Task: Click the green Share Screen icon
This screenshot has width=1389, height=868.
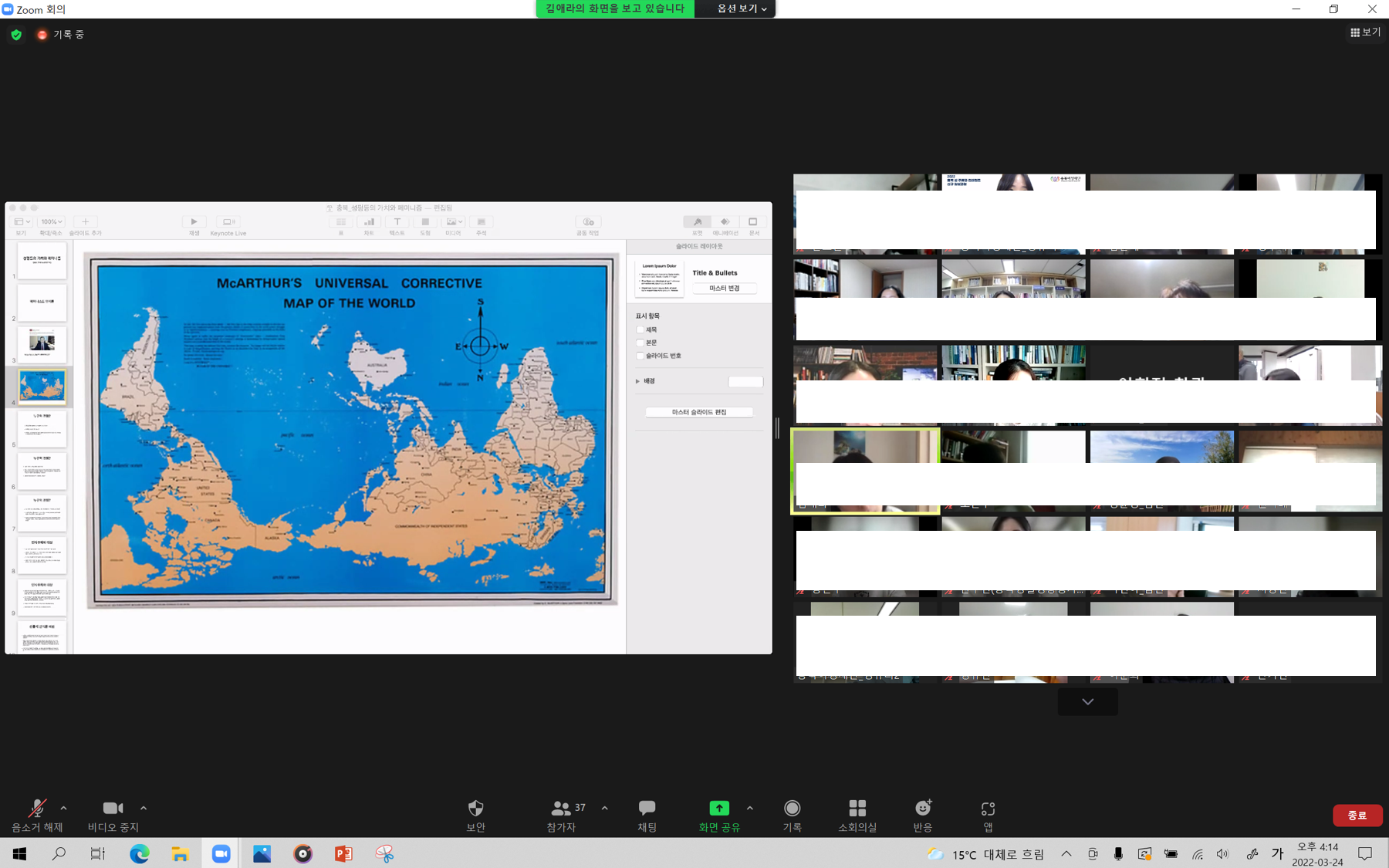Action: pyautogui.click(x=719, y=808)
